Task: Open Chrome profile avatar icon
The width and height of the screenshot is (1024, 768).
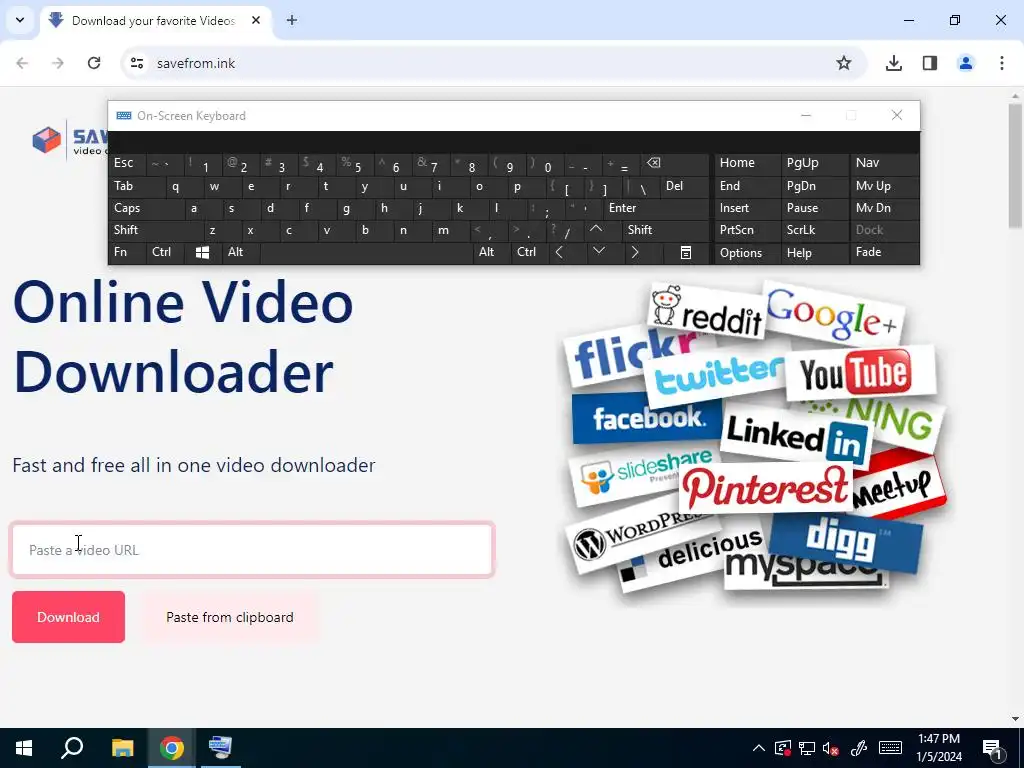Action: point(965,63)
